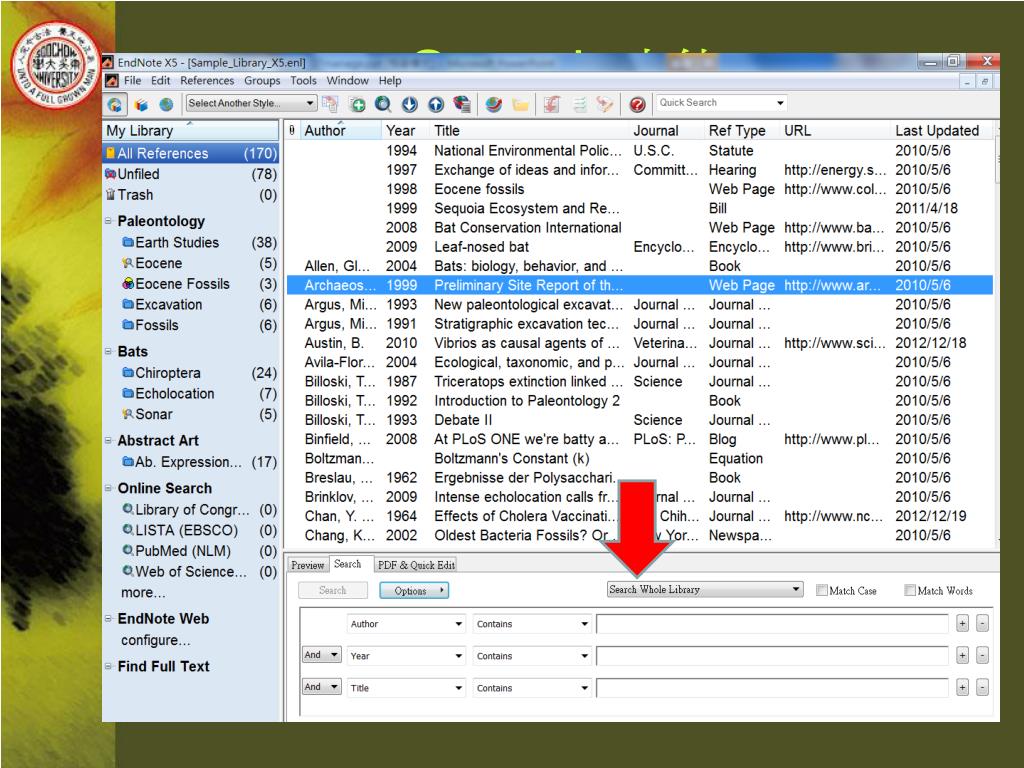
Task: Click the paperclip attachment column header
Action: coord(292,131)
